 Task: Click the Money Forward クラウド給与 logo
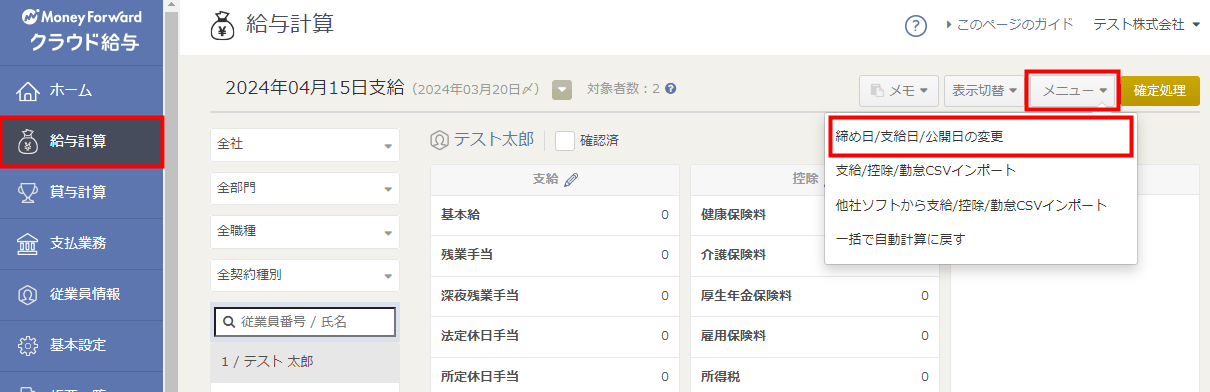tap(81, 30)
